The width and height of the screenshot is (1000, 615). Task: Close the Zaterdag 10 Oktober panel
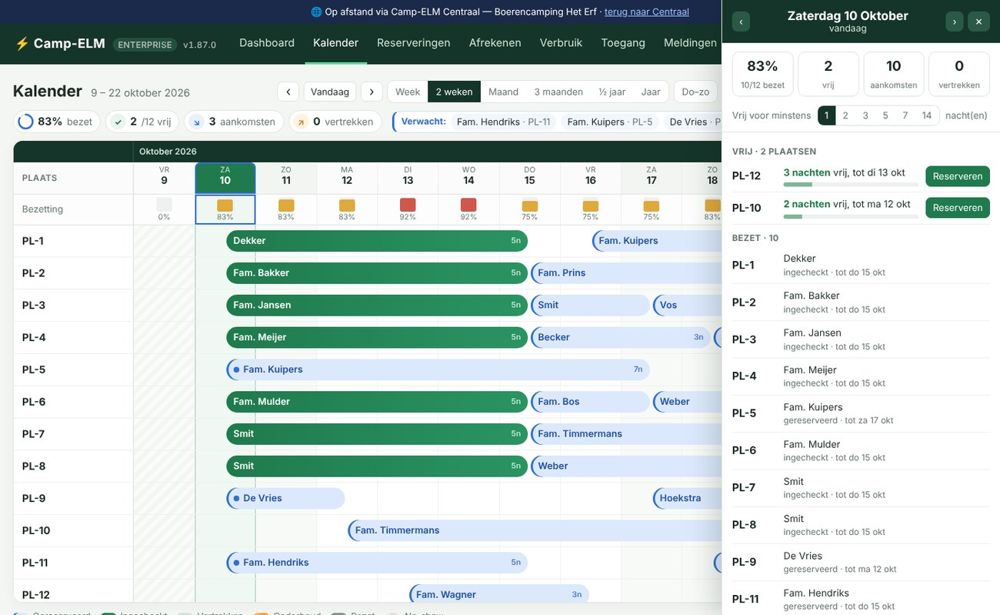pyautogui.click(x=979, y=22)
